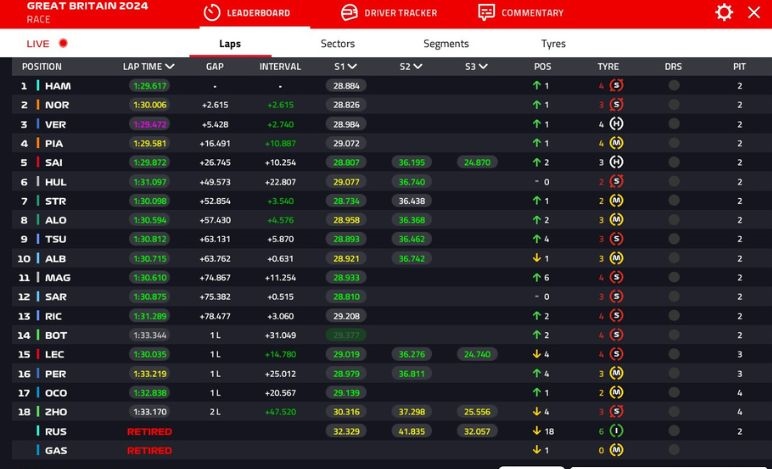This screenshot has width=772, height=469.
Task: Click Russell's intermediate tyre icon
Action: click(x=617, y=431)
